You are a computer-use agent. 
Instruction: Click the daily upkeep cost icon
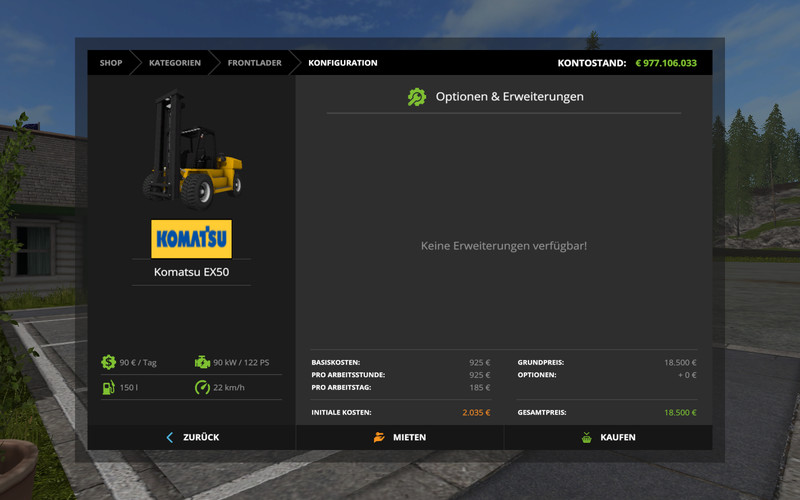(108, 362)
